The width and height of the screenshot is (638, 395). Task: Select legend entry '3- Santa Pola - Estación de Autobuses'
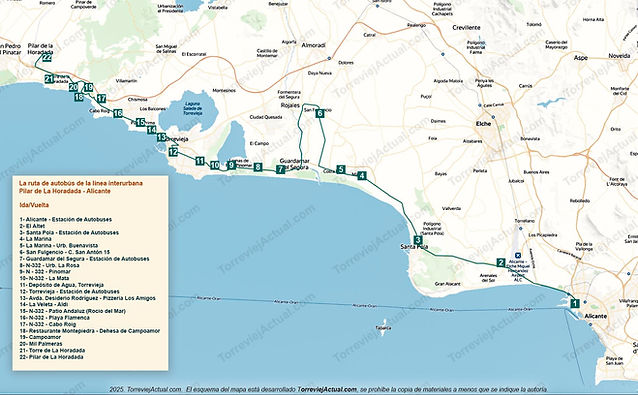(x=69, y=233)
